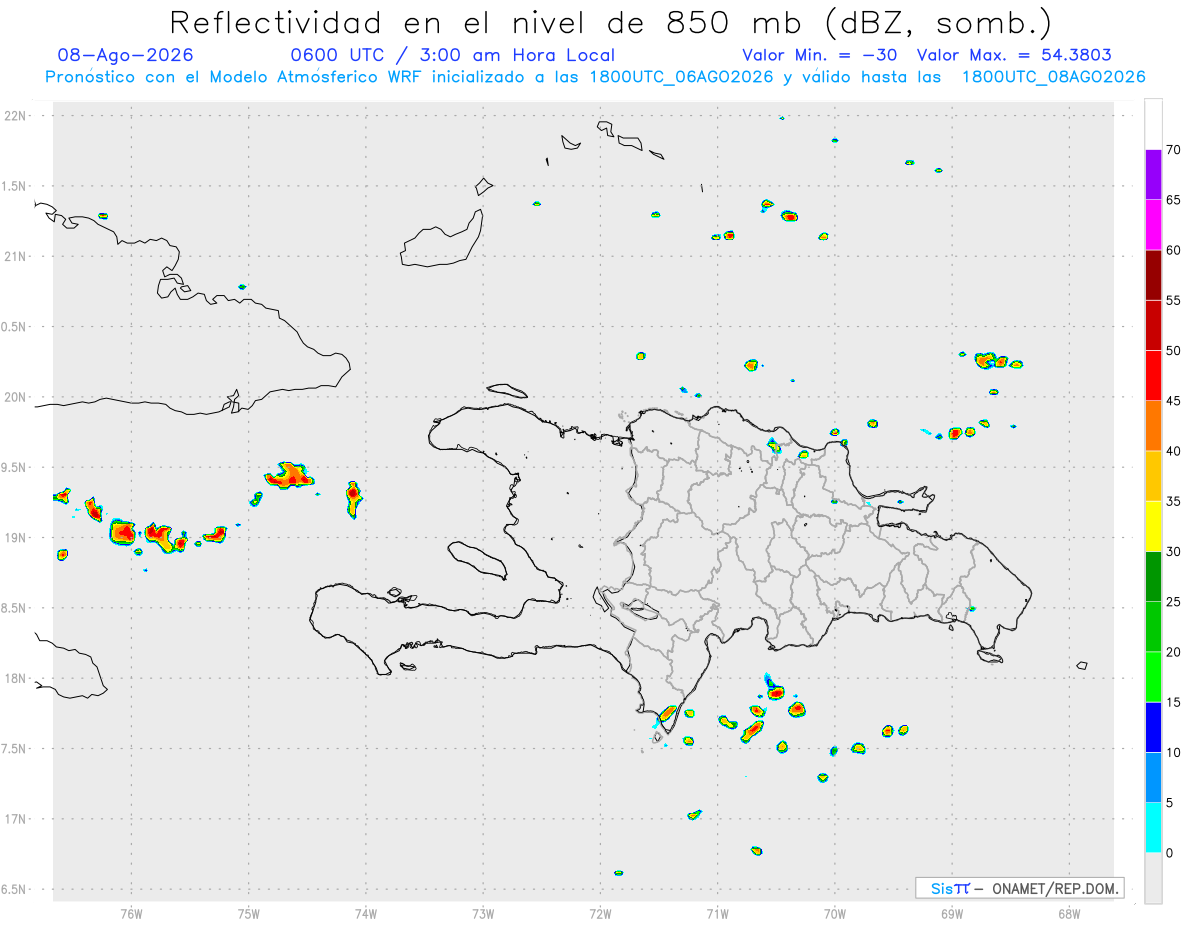This screenshot has height=927, width=1200.
Task: Select the bright red 45-50 dBZ colorbar segment
Action: (1153, 376)
